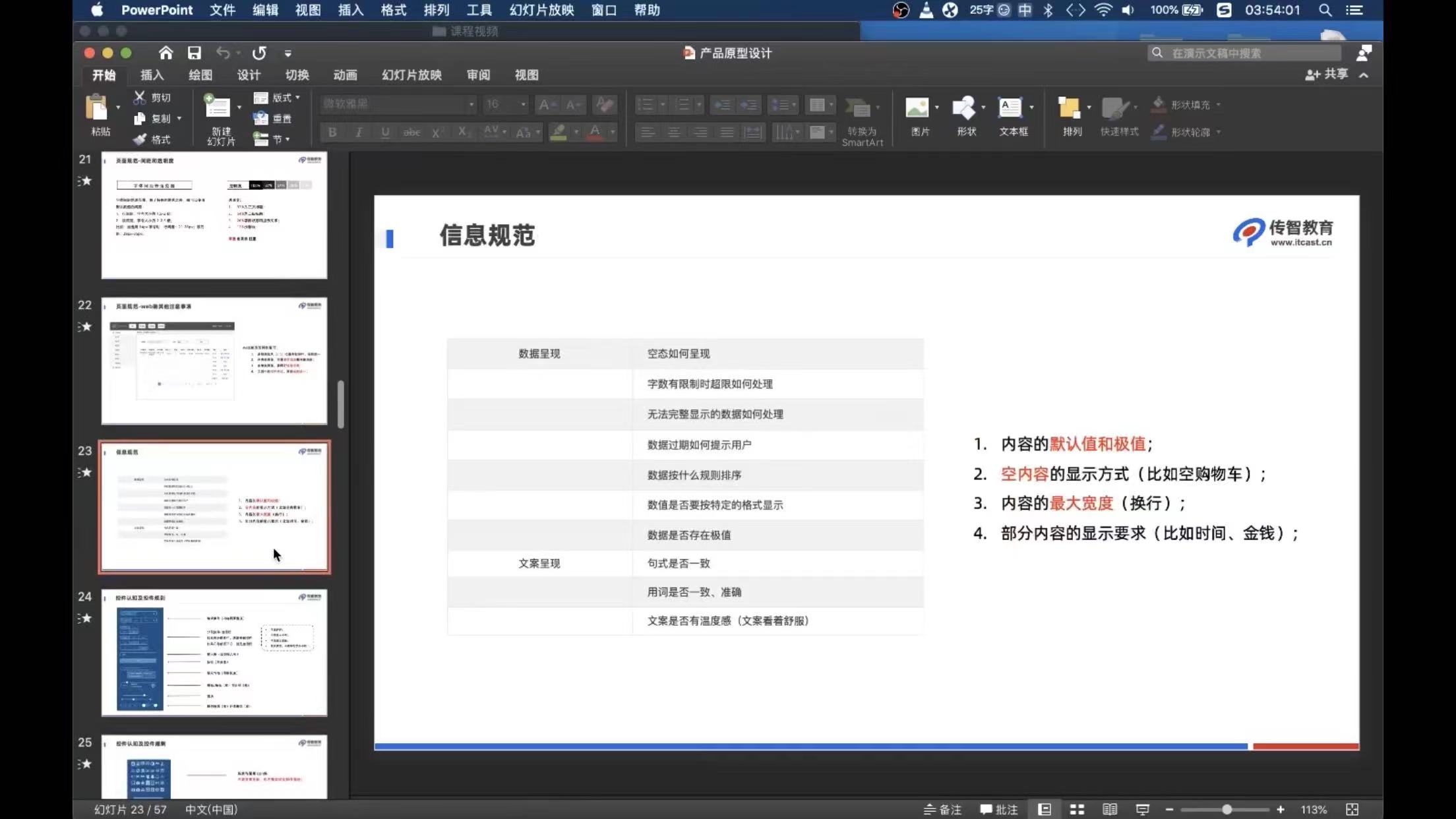Open the Shapes (形状) icon
This screenshot has height=819, width=1456.
click(963, 107)
